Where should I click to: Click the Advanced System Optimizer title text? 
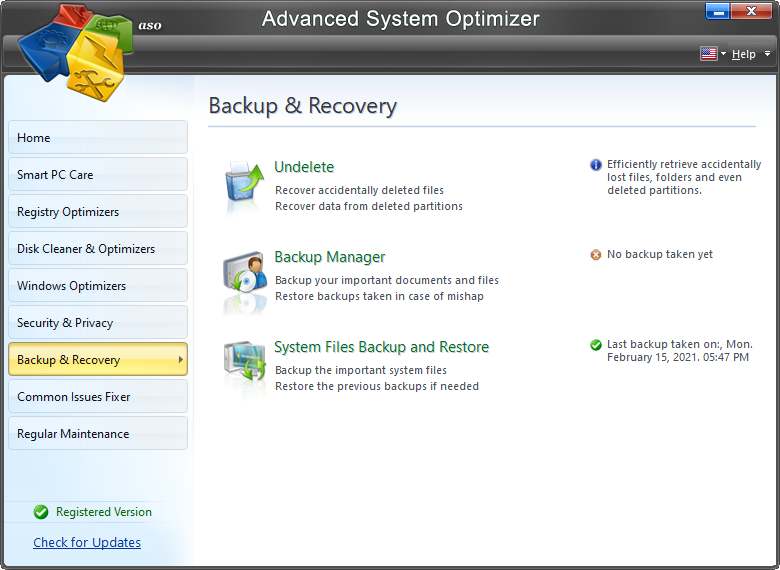[x=400, y=19]
